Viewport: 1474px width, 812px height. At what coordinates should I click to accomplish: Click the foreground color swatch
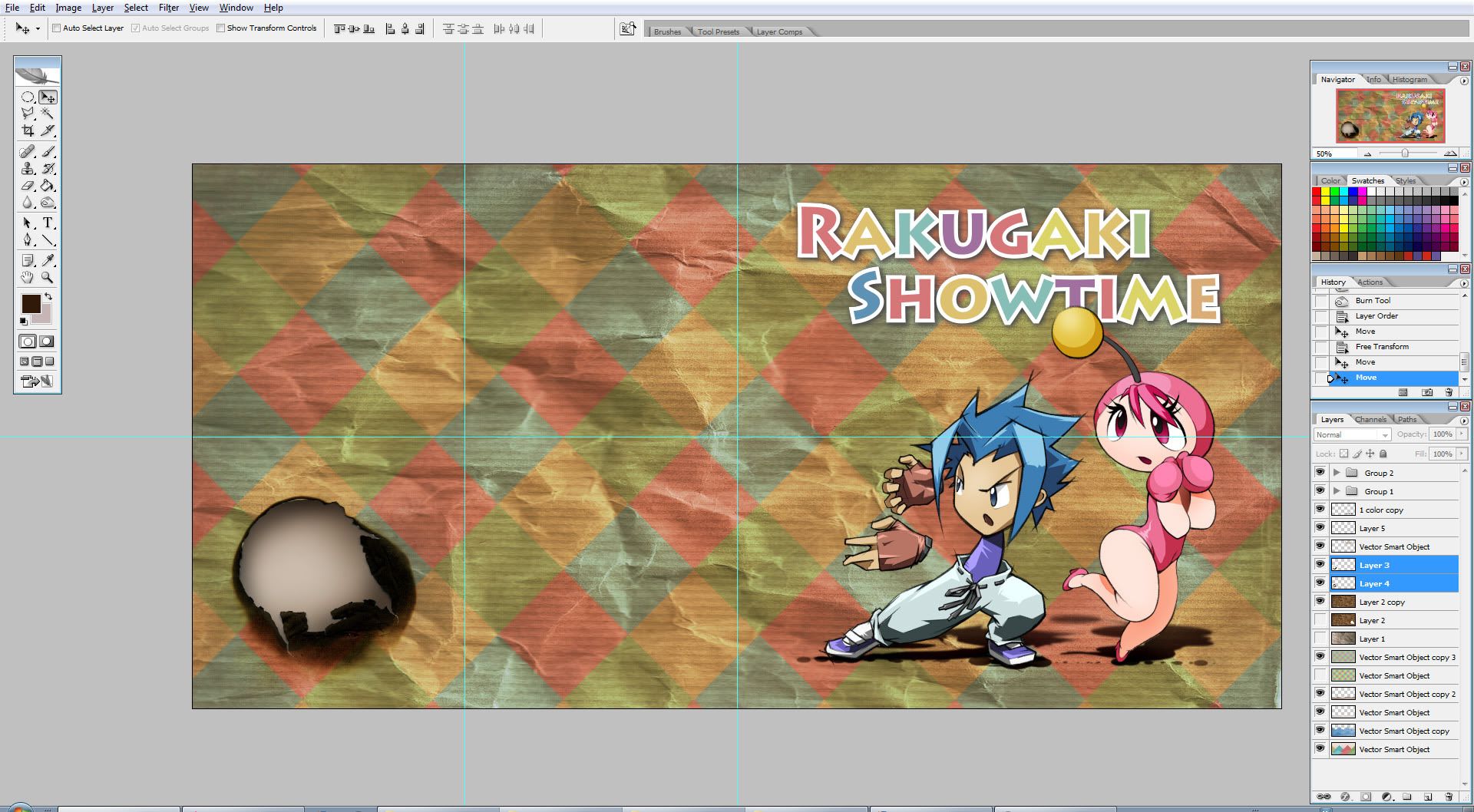tap(31, 303)
